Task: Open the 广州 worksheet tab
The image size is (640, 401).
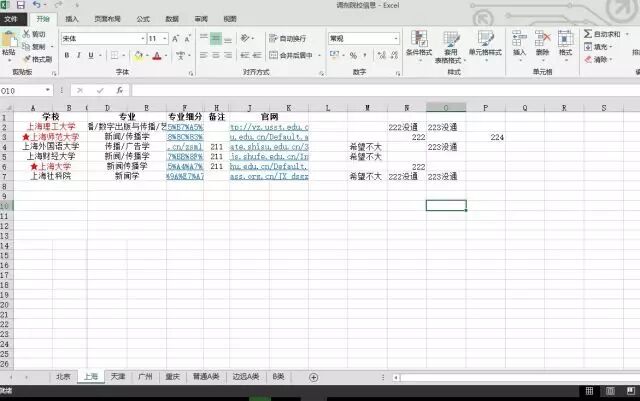Action: [145, 376]
